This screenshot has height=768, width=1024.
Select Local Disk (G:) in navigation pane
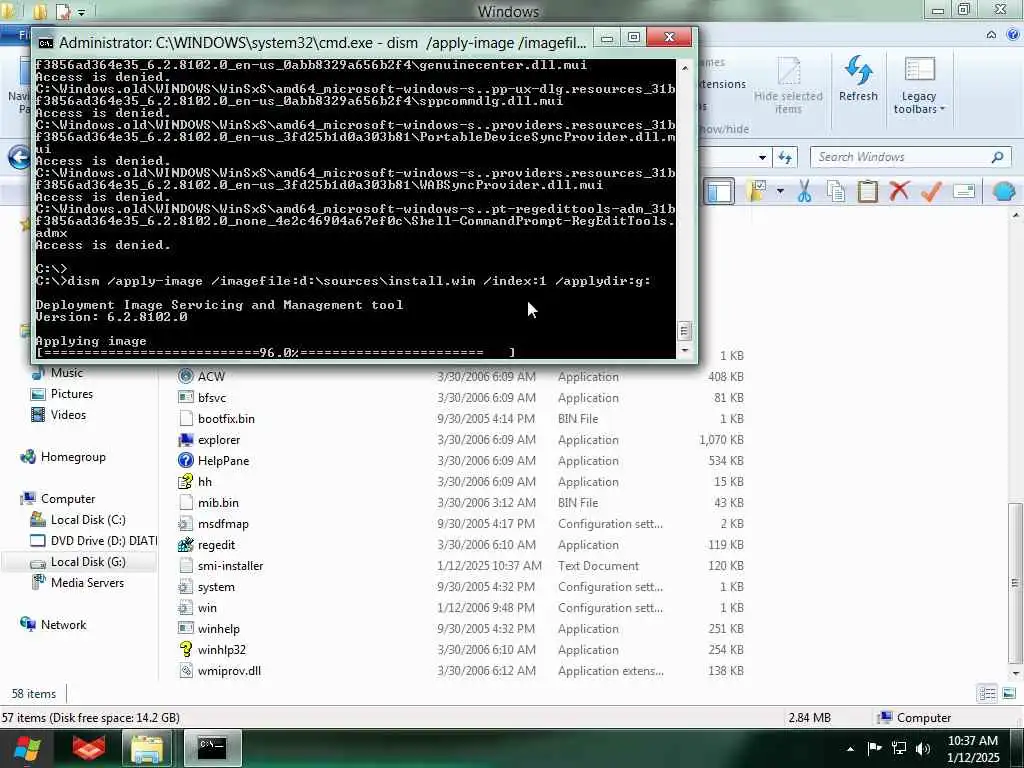click(88, 562)
